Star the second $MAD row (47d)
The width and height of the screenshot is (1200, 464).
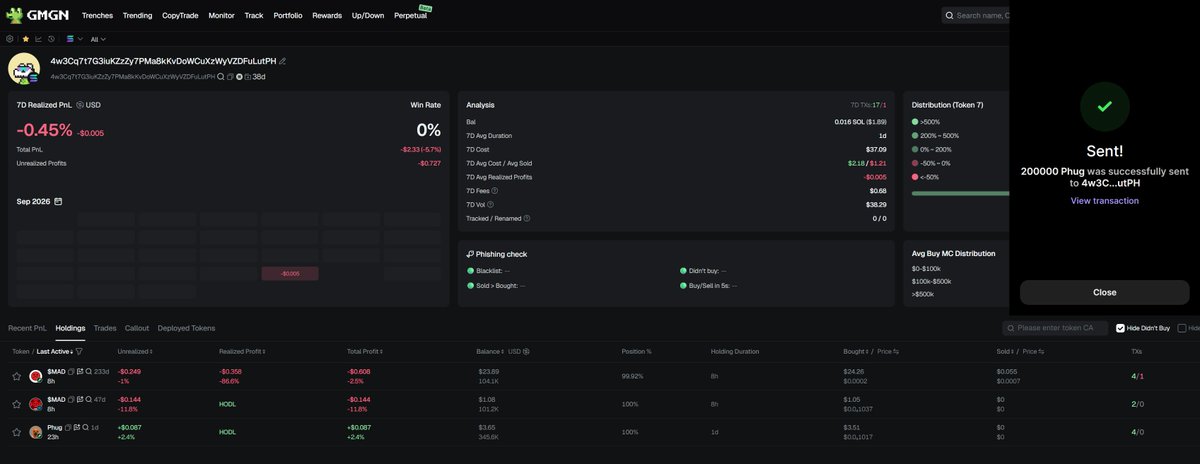click(x=17, y=404)
